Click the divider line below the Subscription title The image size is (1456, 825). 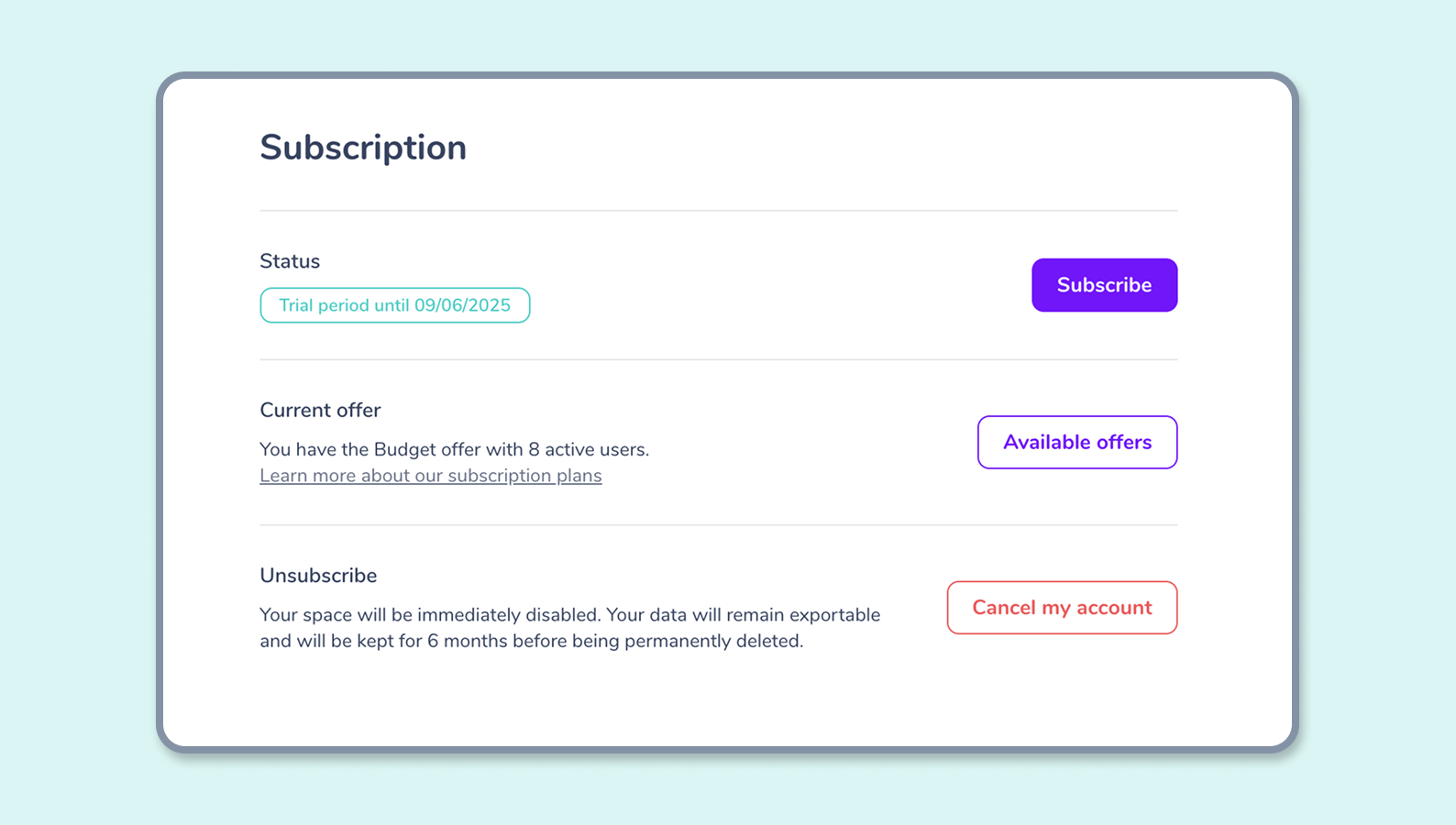point(719,211)
